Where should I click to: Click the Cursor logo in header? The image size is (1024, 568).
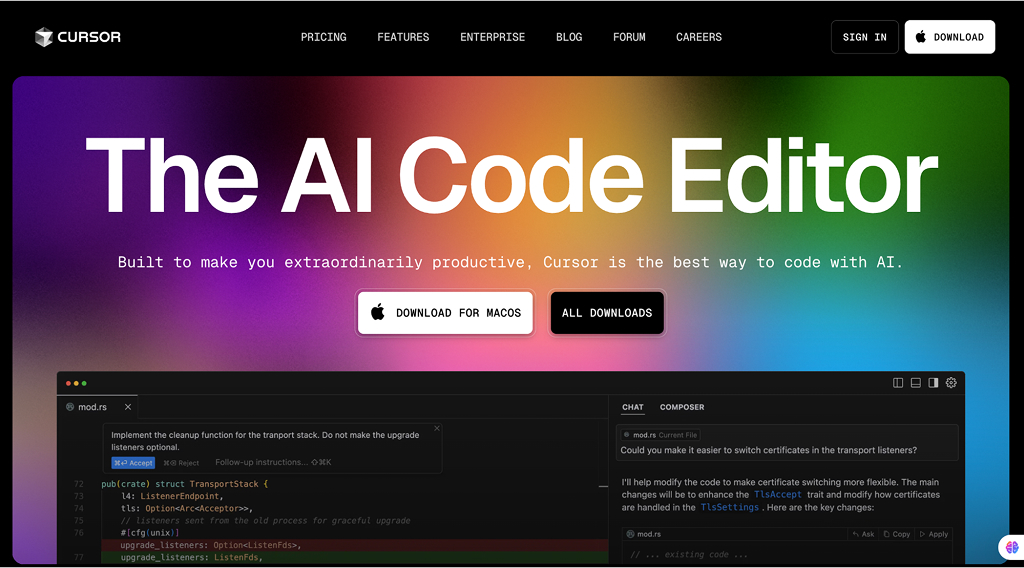point(78,37)
